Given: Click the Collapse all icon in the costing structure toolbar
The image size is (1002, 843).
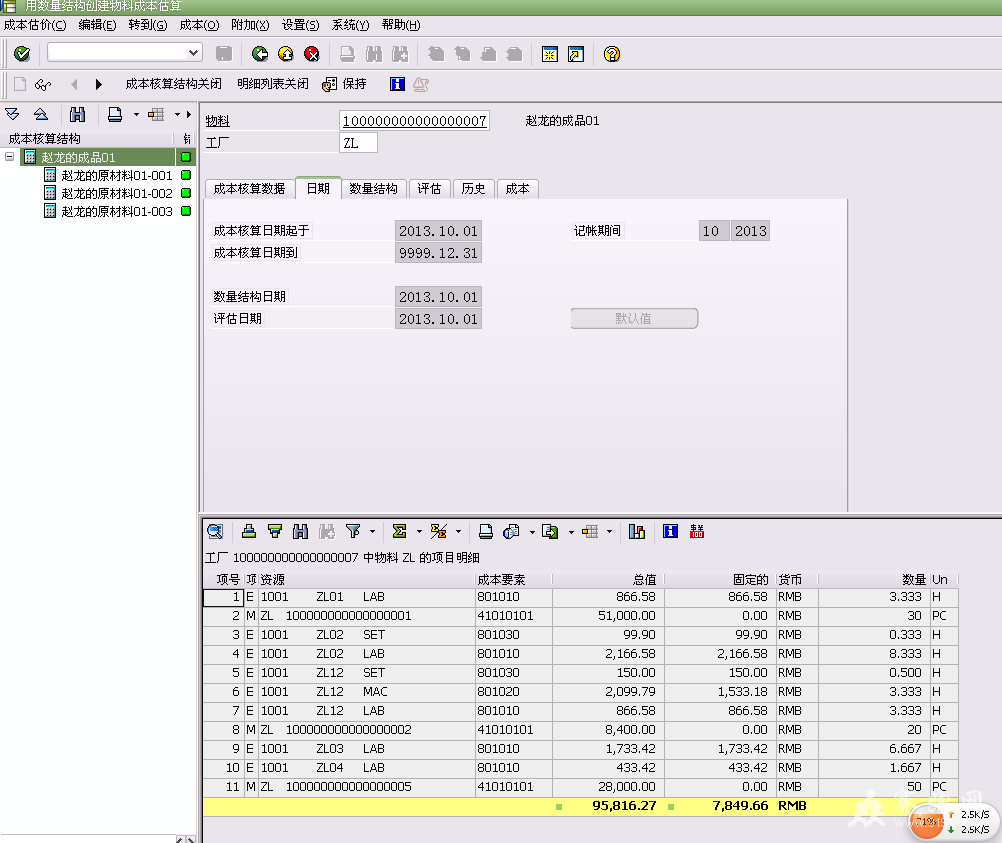Looking at the screenshot, I should [41, 114].
